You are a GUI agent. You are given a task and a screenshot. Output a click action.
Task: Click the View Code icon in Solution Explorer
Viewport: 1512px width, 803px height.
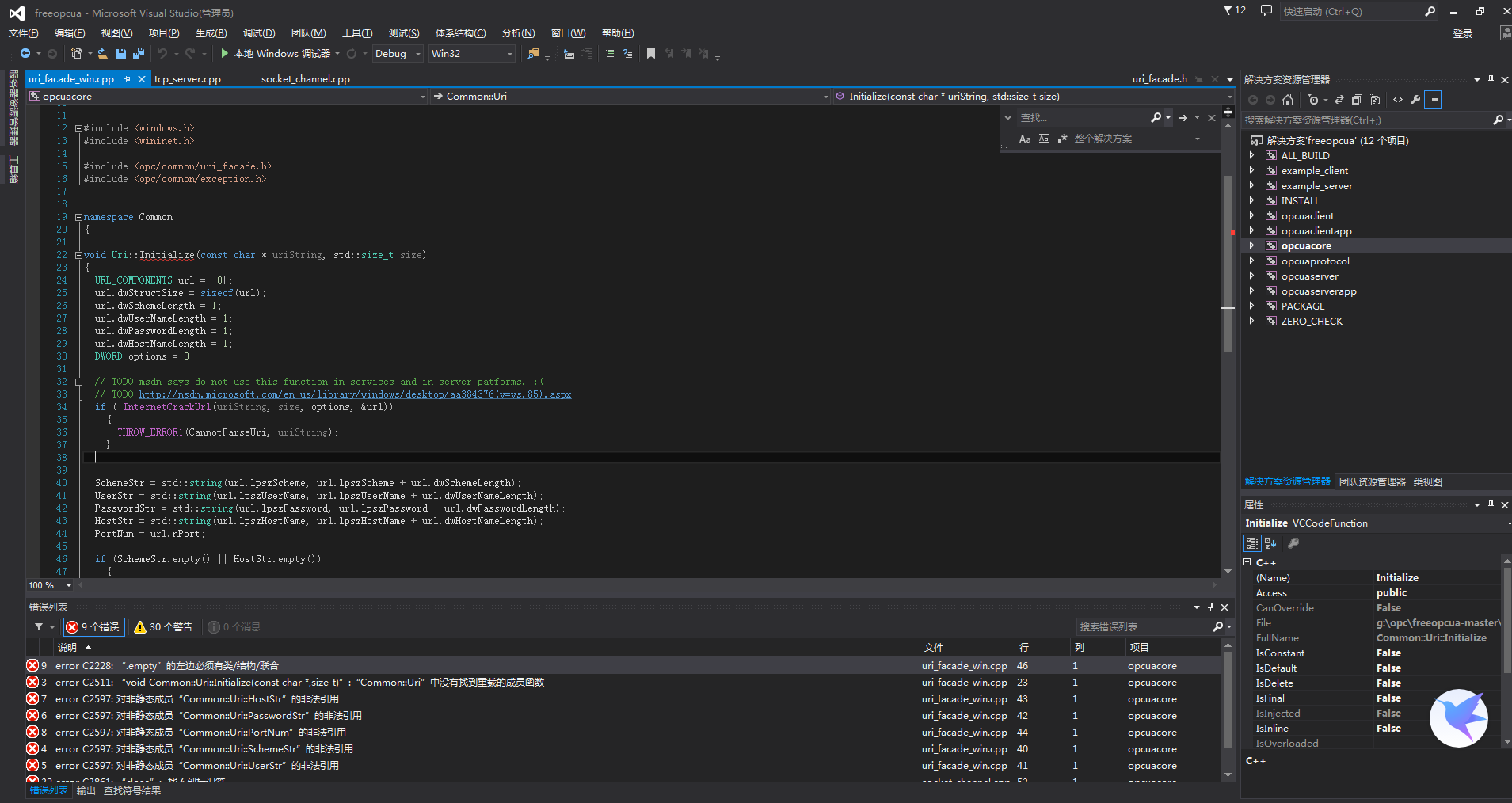pos(1398,100)
